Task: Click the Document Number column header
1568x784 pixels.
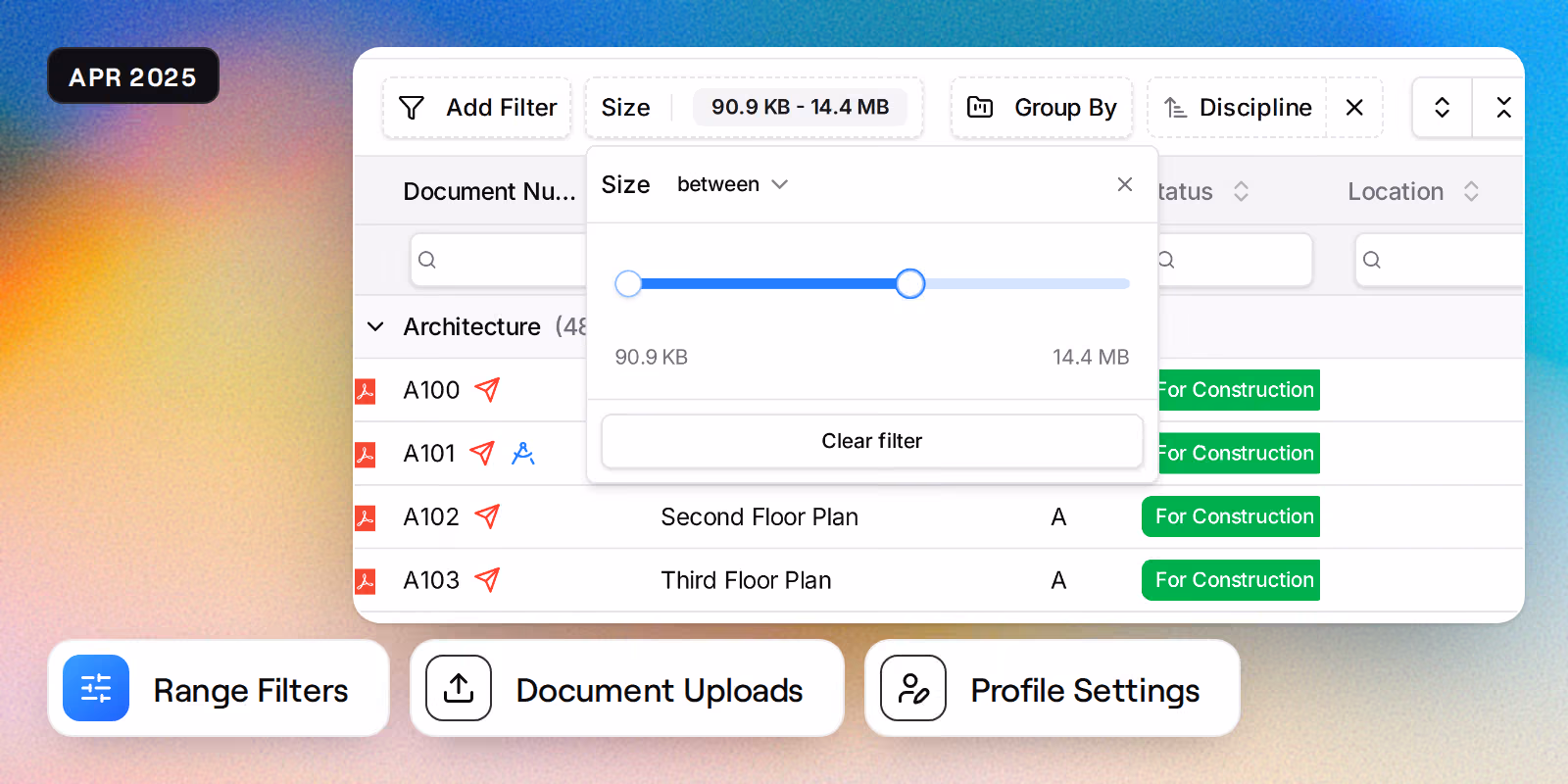Action: pyautogui.click(x=489, y=191)
